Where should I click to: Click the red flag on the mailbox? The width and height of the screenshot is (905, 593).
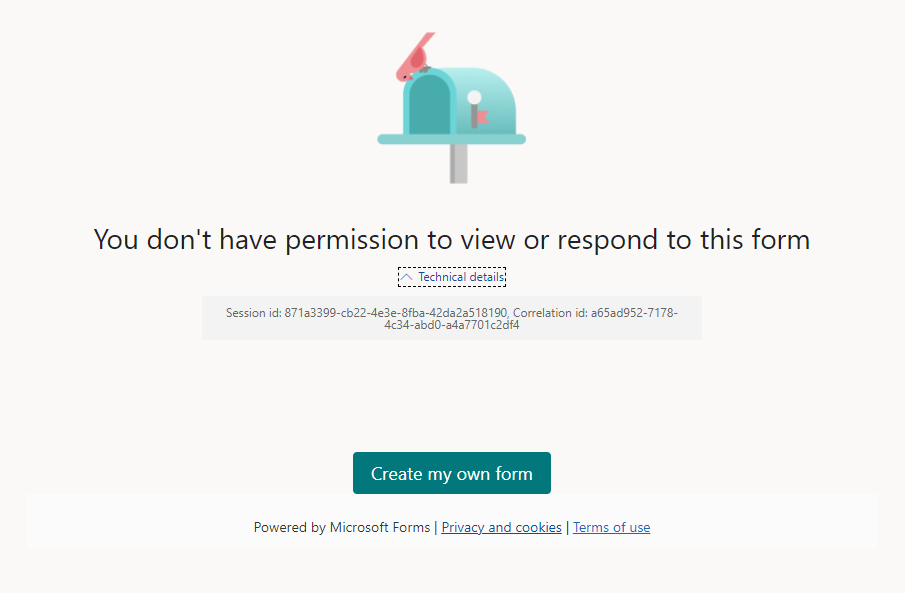point(482,118)
